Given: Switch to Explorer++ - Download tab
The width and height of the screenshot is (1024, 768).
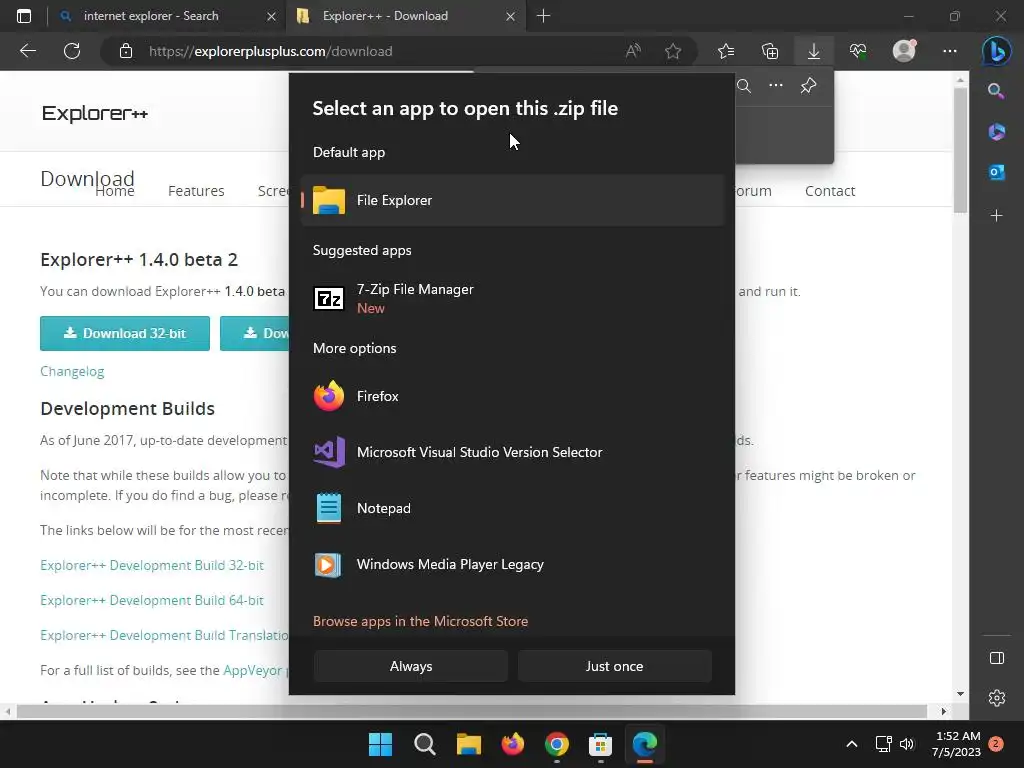Looking at the screenshot, I should 405,16.
